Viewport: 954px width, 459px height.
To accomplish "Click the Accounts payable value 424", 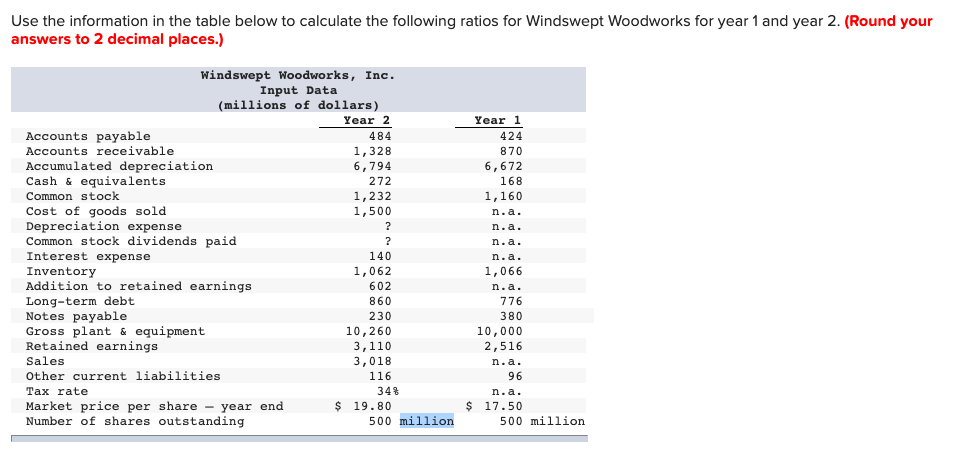I will coord(510,136).
